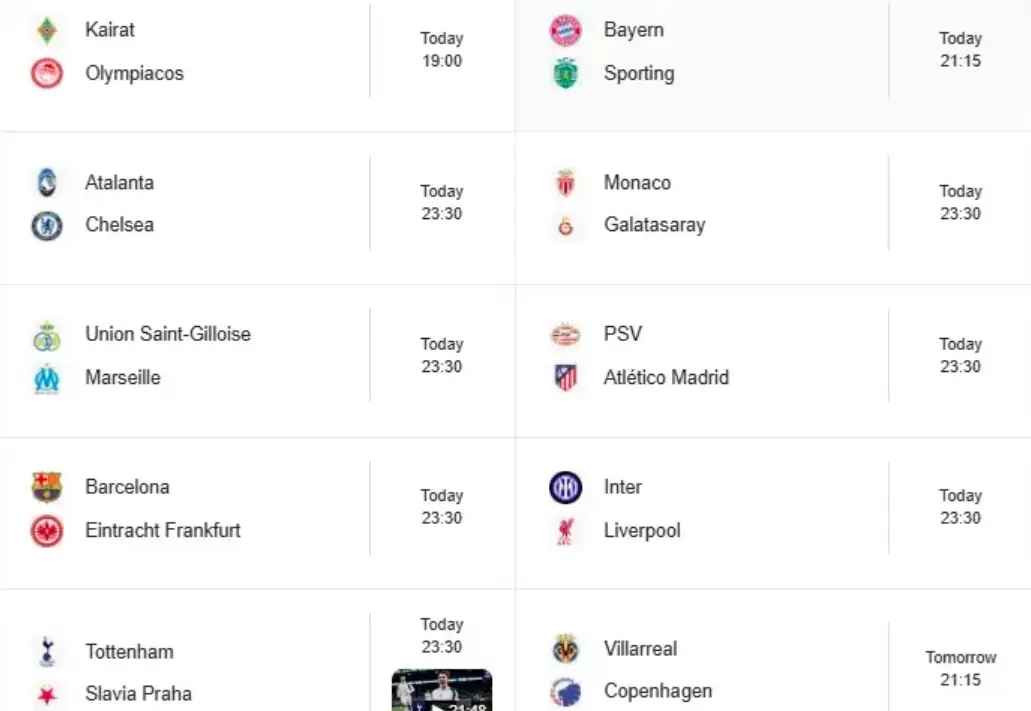The height and width of the screenshot is (711, 1031).
Task: Click the Today 19:00 kickoff time
Action: pos(441,49)
